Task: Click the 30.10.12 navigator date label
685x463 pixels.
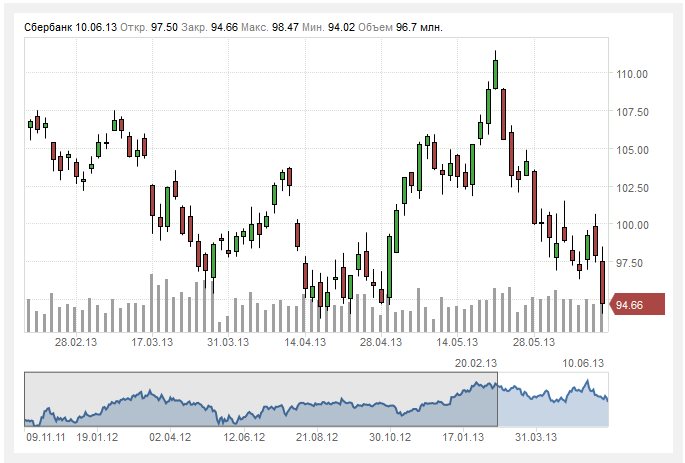Action: tap(390, 437)
